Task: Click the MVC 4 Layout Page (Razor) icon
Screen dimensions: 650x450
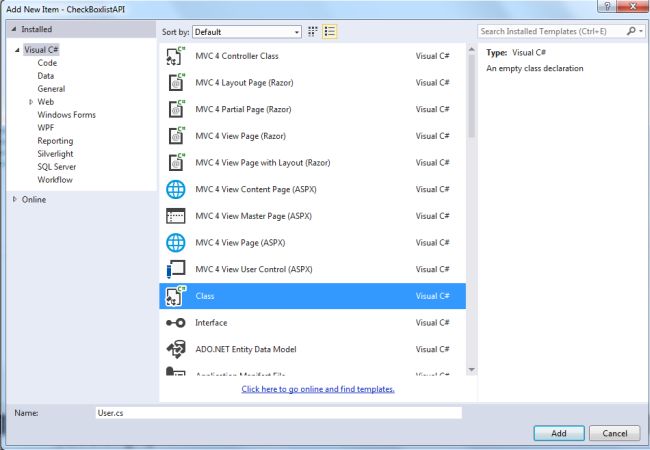Action: [x=176, y=82]
